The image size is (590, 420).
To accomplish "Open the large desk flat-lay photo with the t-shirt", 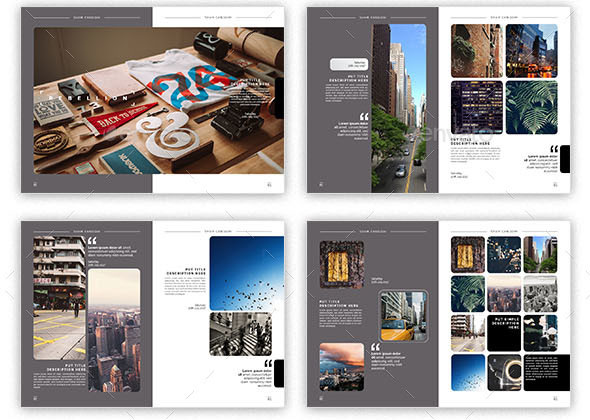I will (x=159, y=100).
